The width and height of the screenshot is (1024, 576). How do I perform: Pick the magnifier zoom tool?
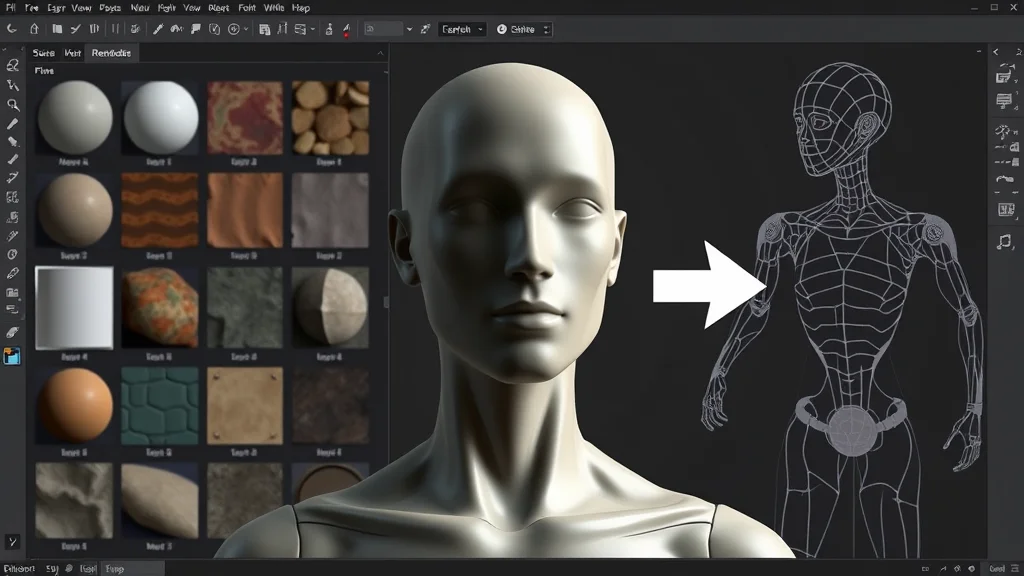click(x=12, y=104)
